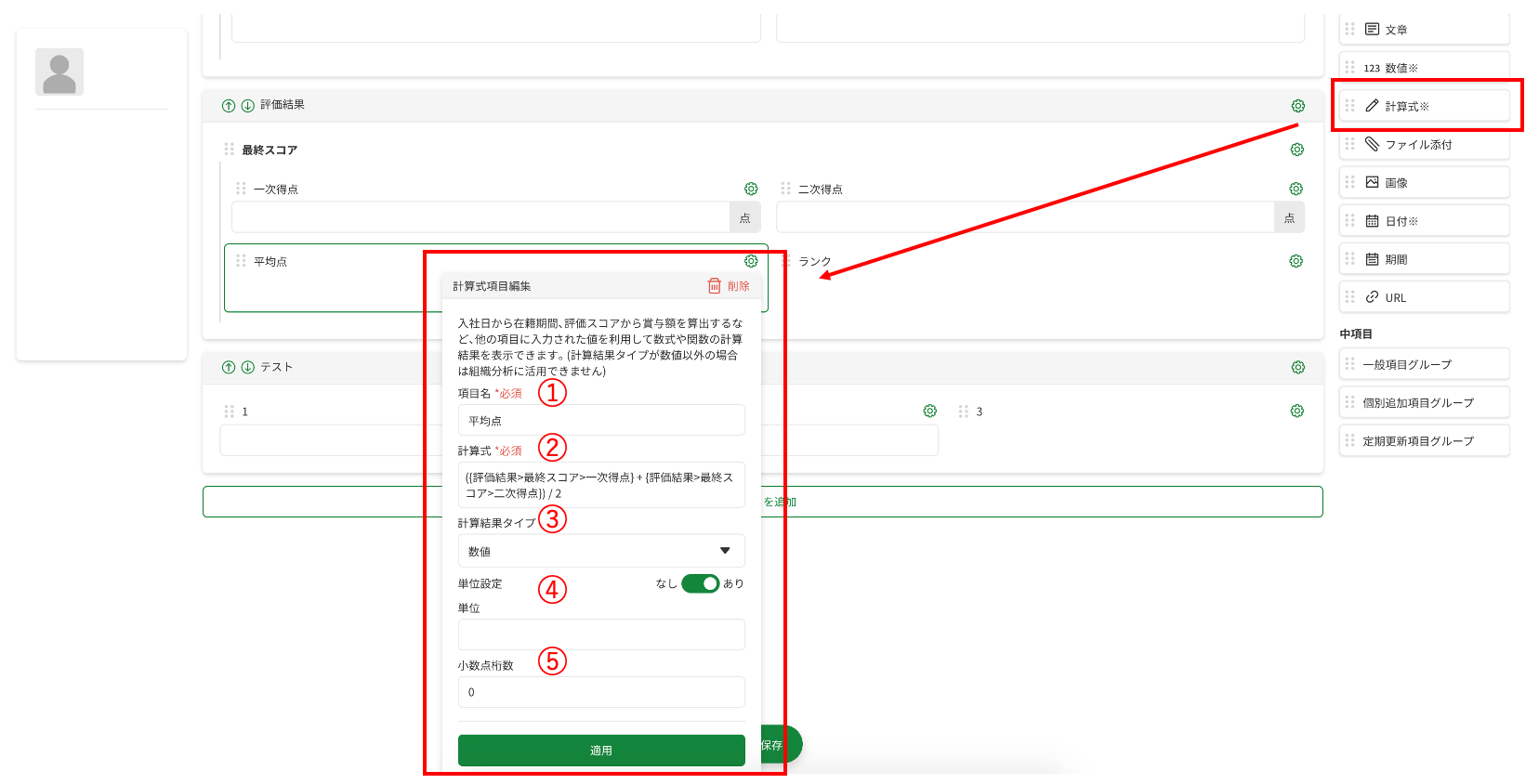
Task: Click the 最終スコア group label
Action: click(x=270, y=150)
